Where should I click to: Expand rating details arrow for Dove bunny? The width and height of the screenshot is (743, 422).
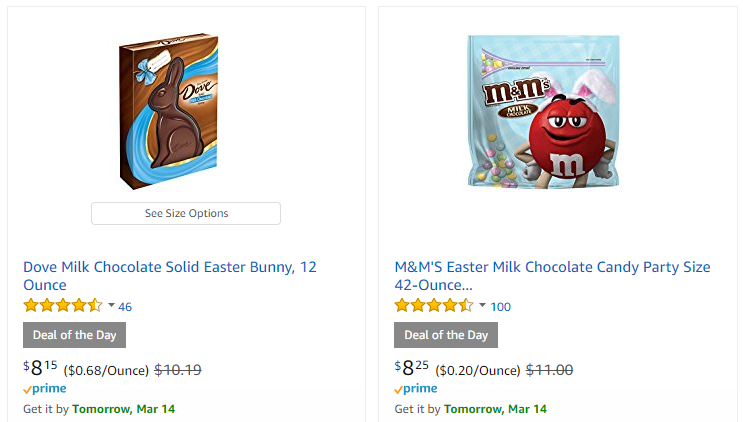111,305
